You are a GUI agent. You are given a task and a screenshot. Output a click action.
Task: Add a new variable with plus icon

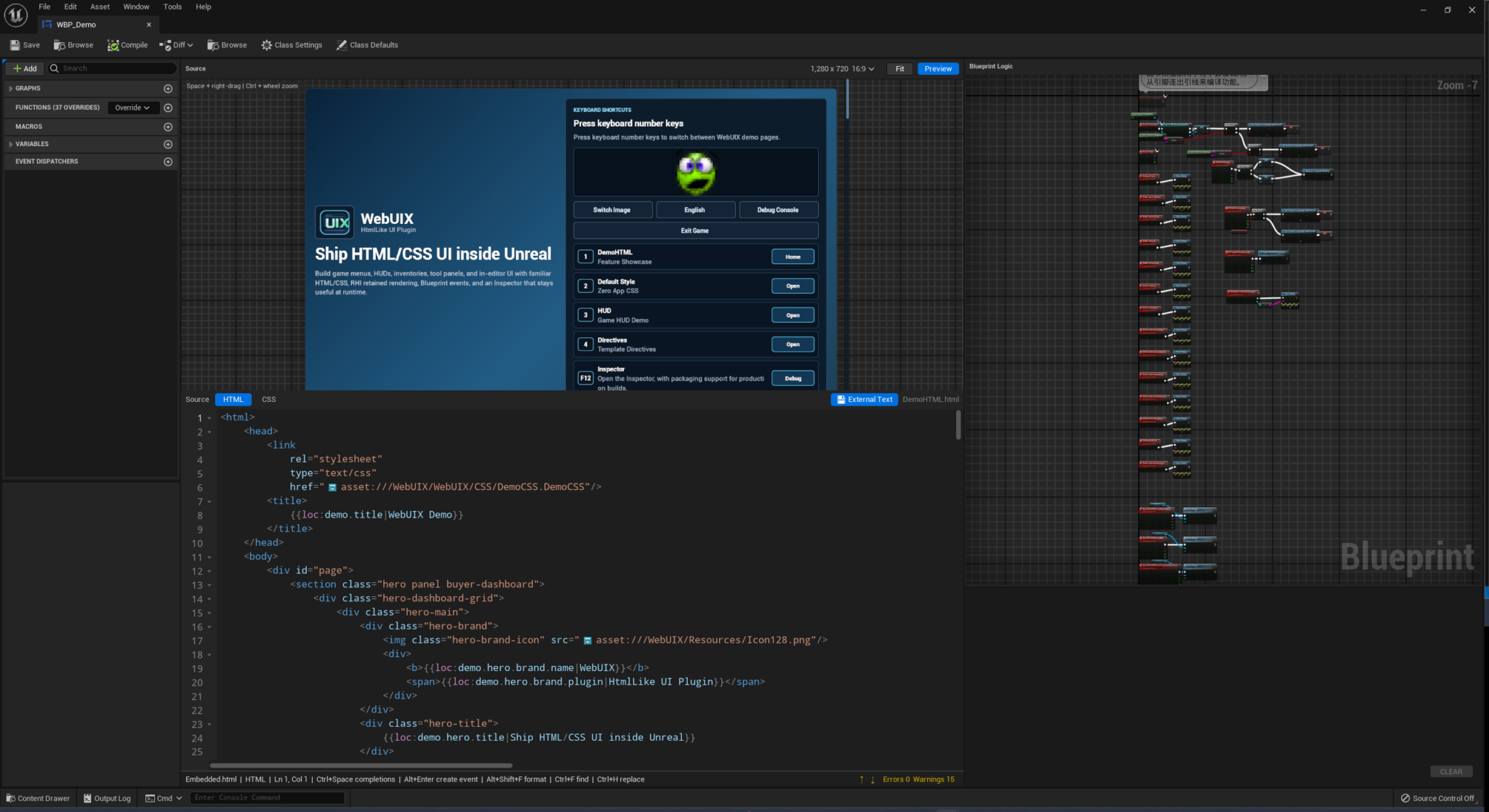point(168,145)
